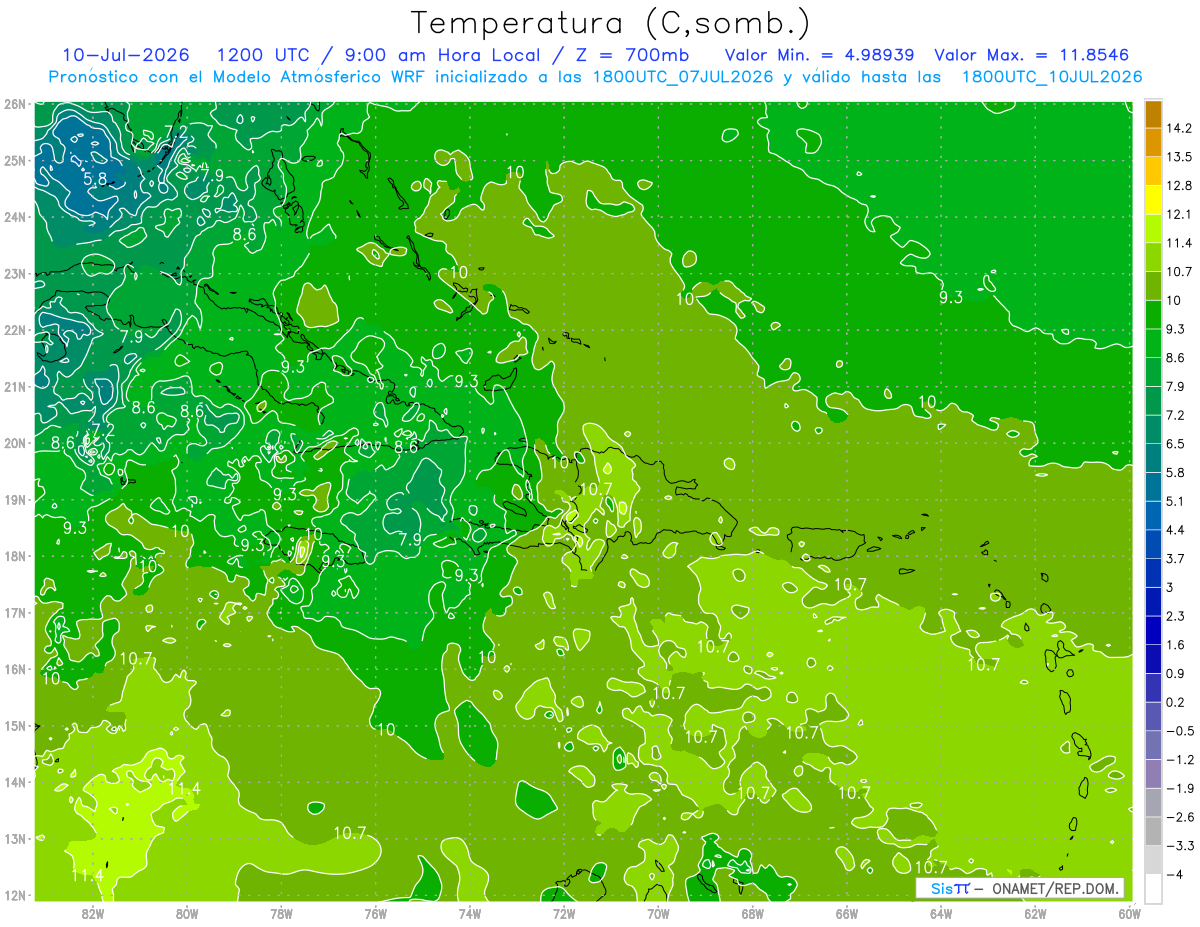Select the 'Valor Min. = 4.98939' text

(820, 54)
